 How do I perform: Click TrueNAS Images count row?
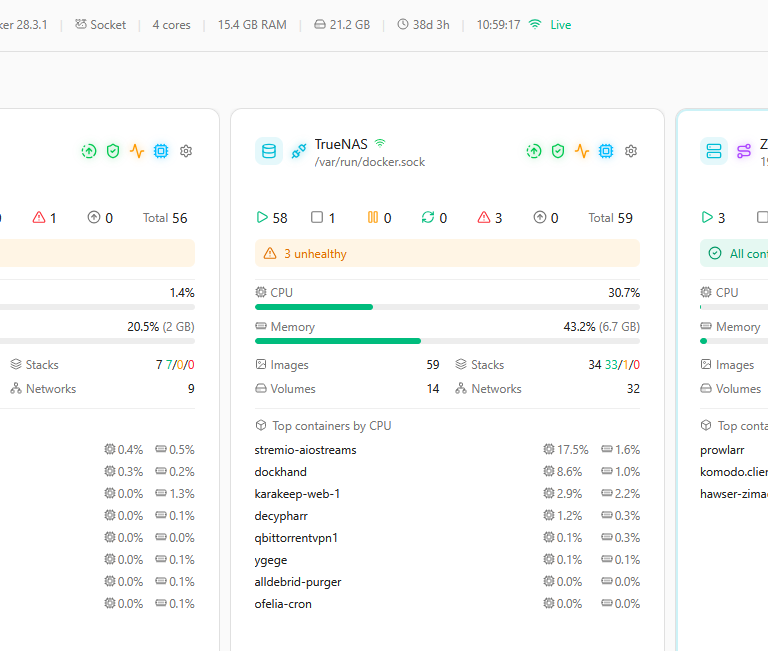coord(347,364)
